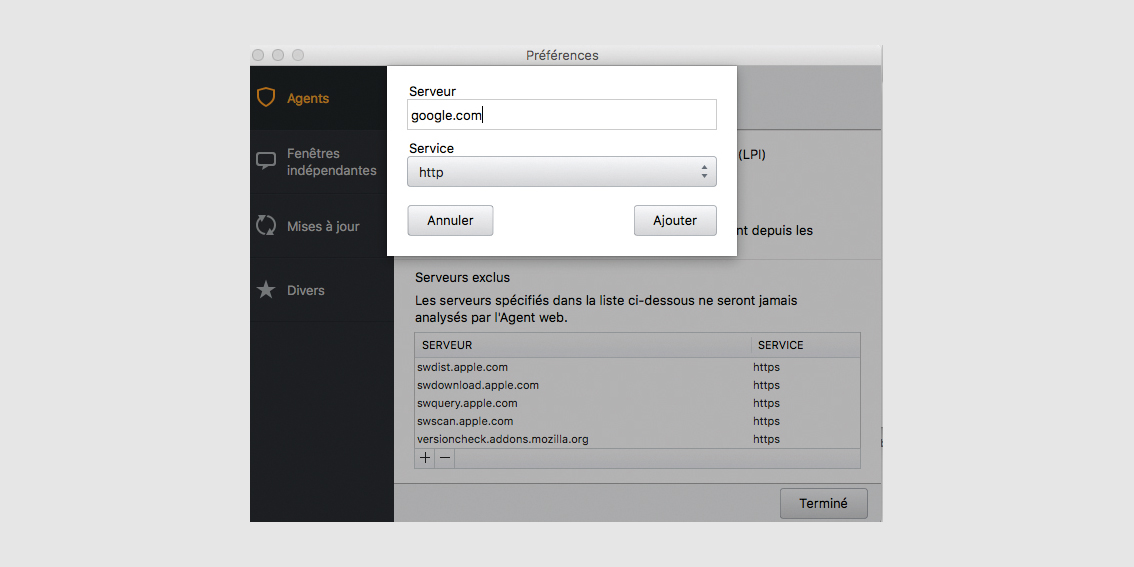
Task: Sort by the SERVEUR column header
Action: (583, 345)
